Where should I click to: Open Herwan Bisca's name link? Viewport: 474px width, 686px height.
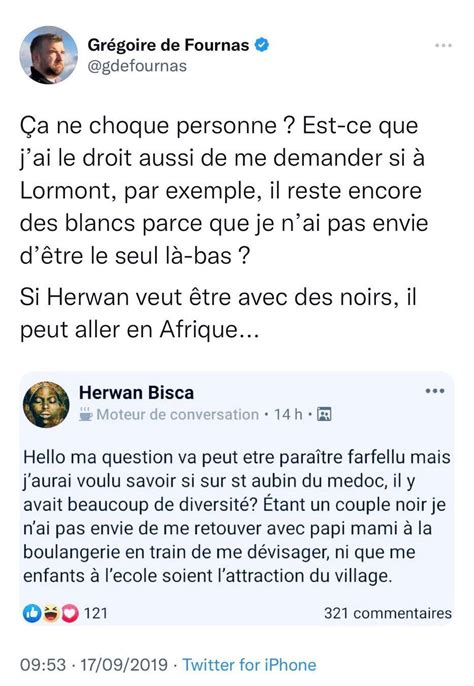(137, 392)
